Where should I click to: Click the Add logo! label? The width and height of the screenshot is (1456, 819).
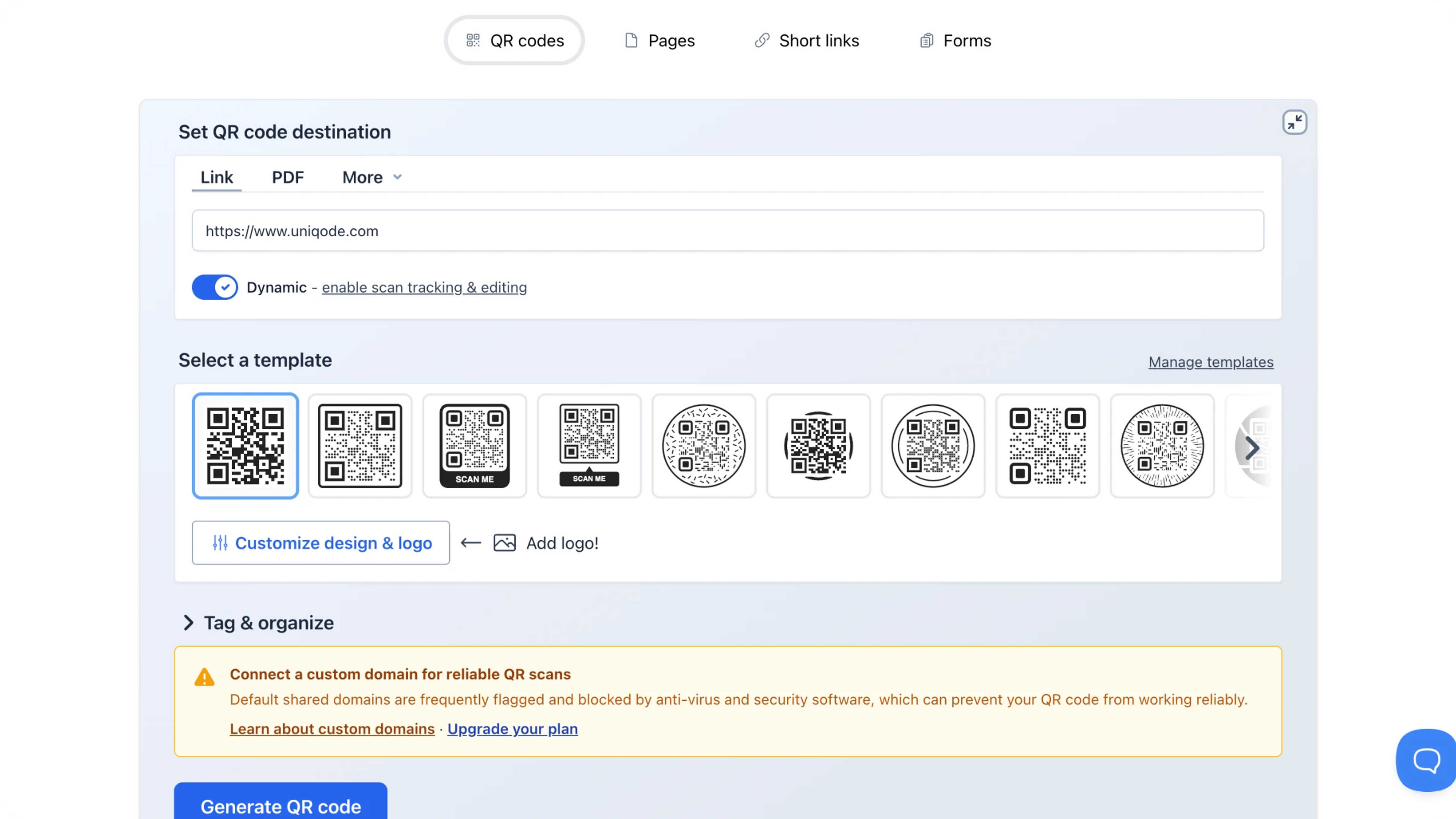click(562, 543)
